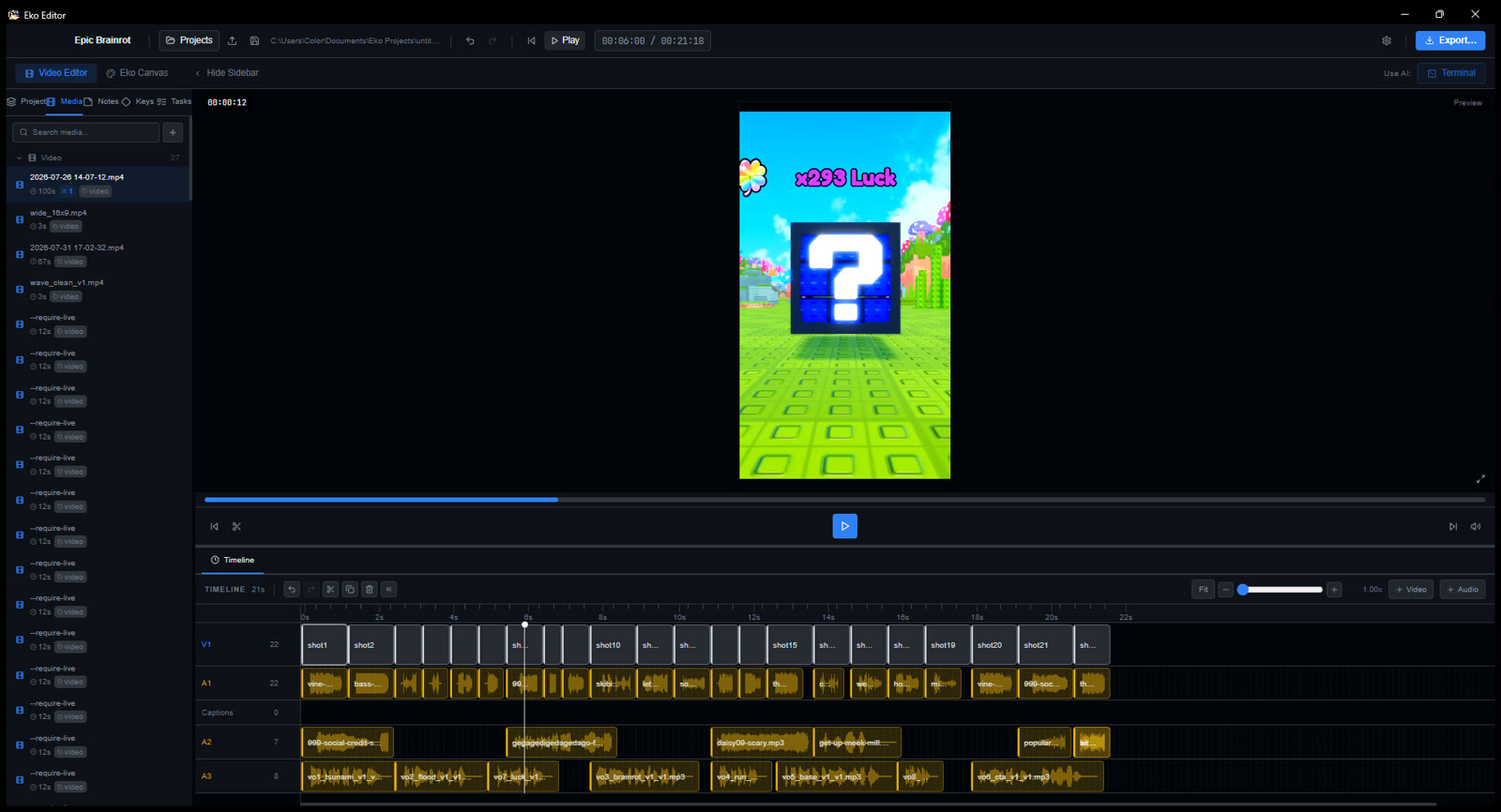
Task: Click the upload project icon beside Projects
Action: pos(233,40)
